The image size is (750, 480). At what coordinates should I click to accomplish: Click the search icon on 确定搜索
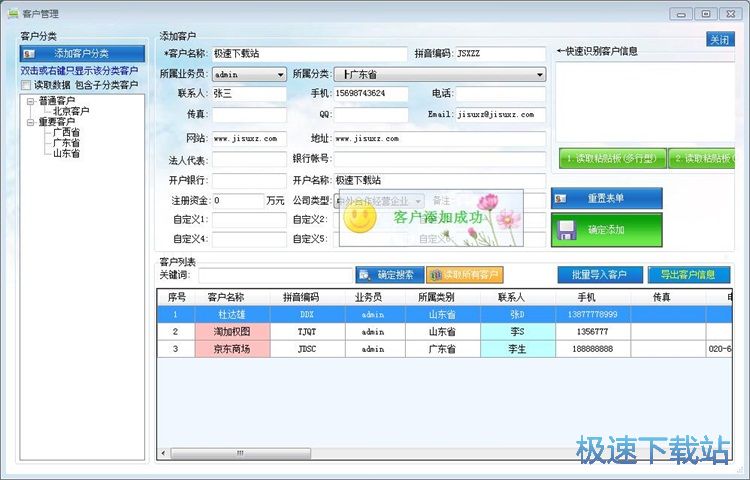(365, 275)
